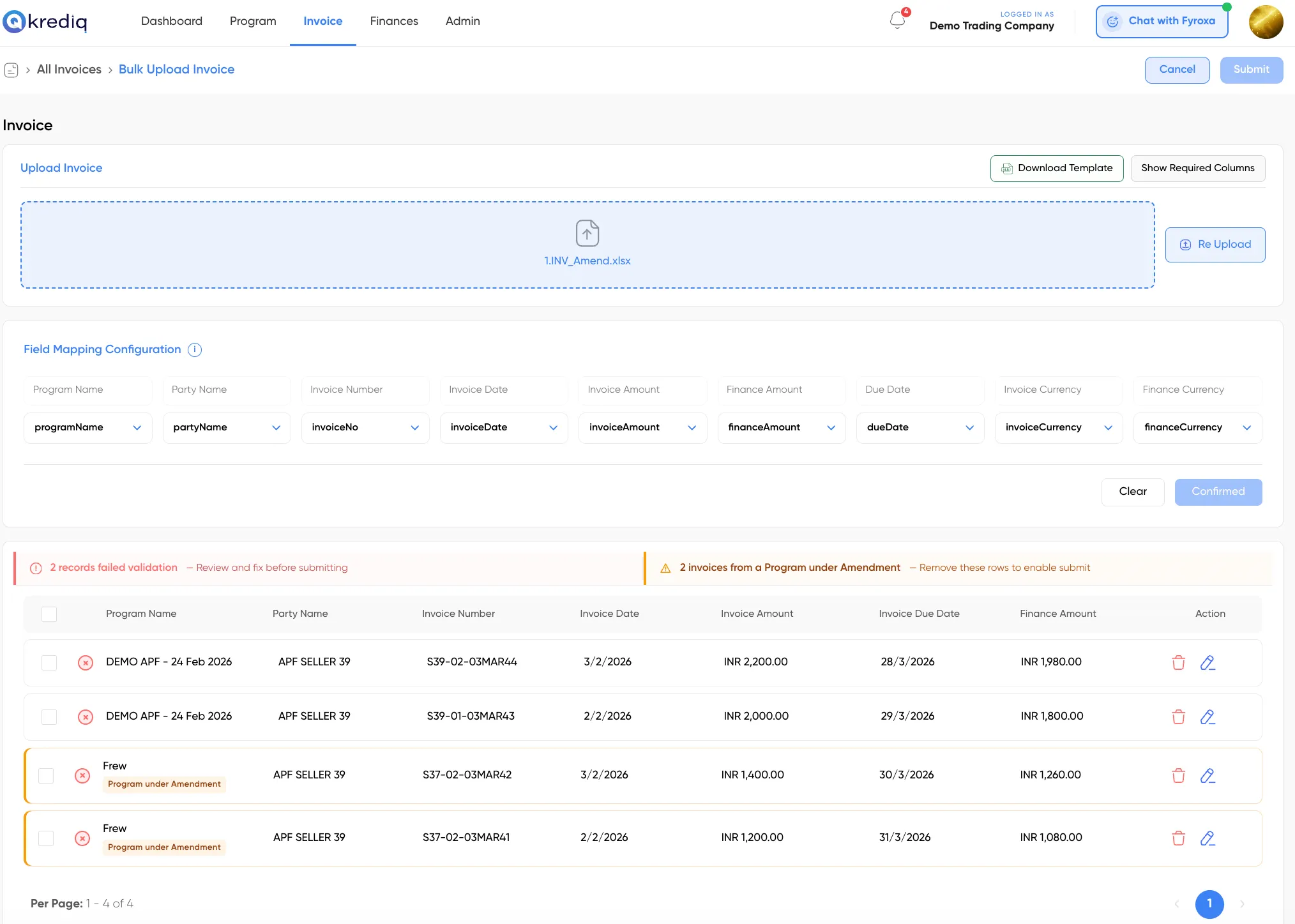Navigate to All Invoices breadcrumb
Screen dimensions: 1295x924
[x=69, y=70]
